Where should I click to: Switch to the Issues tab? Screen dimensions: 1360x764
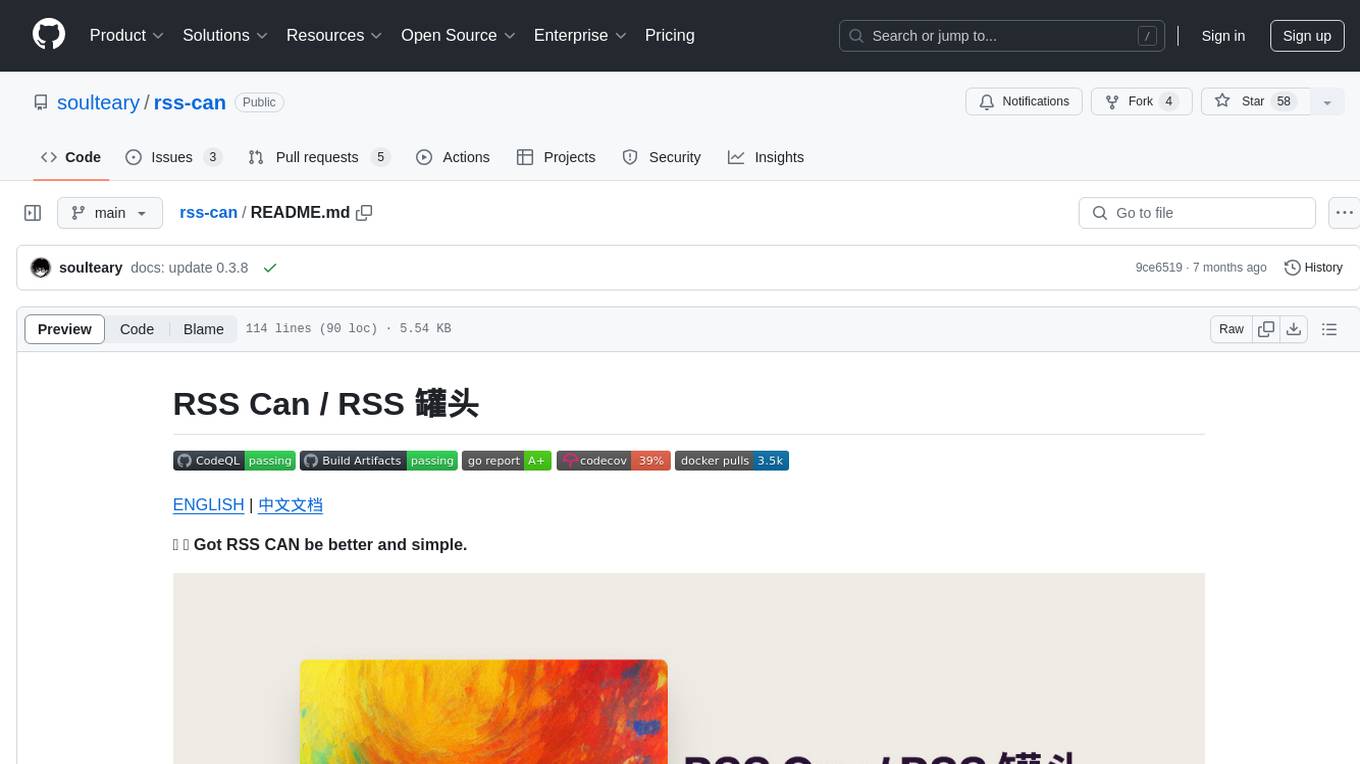173,157
